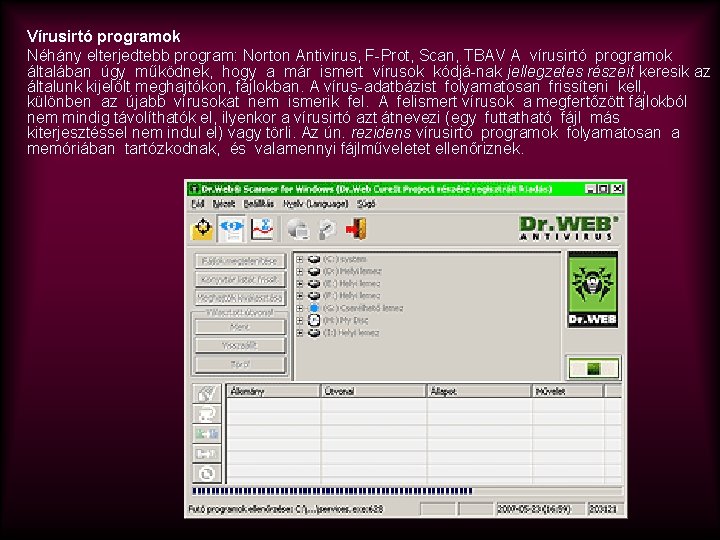Sort results by the Művelet column header
Viewport: 720px width, 540px height.
click(568, 391)
